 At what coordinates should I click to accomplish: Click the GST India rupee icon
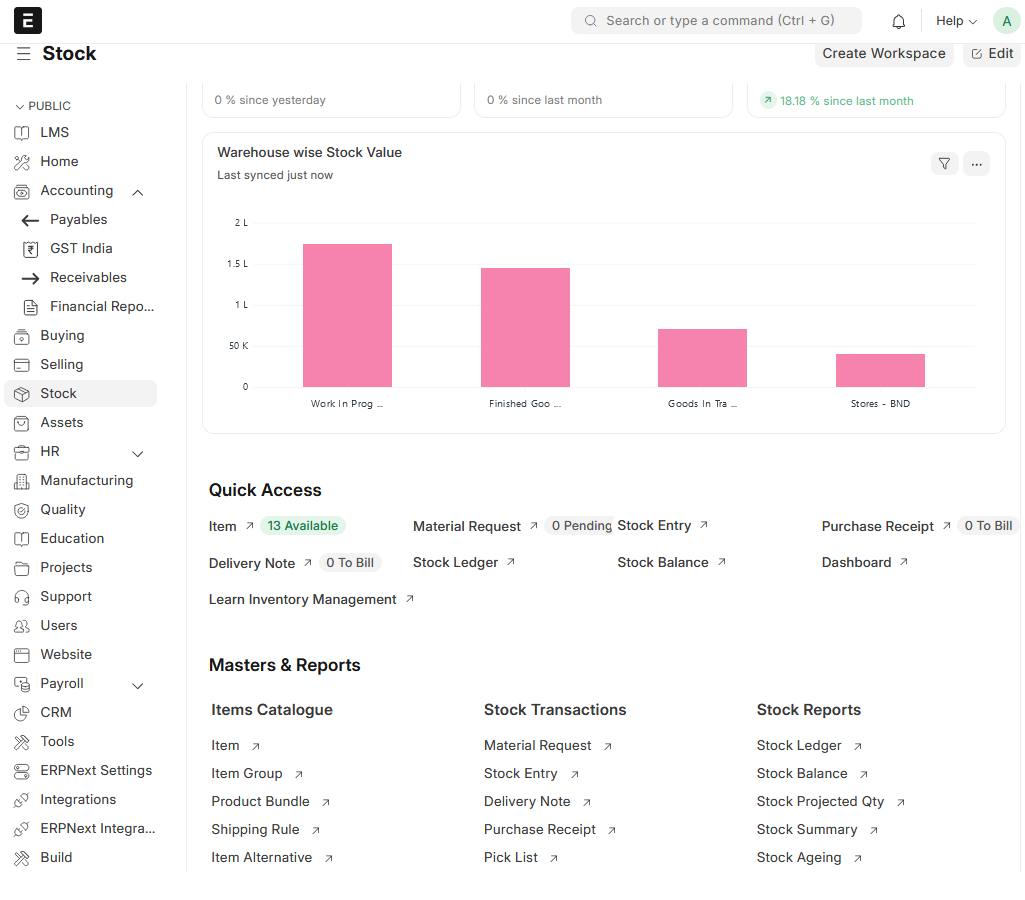tap(30, 249)
